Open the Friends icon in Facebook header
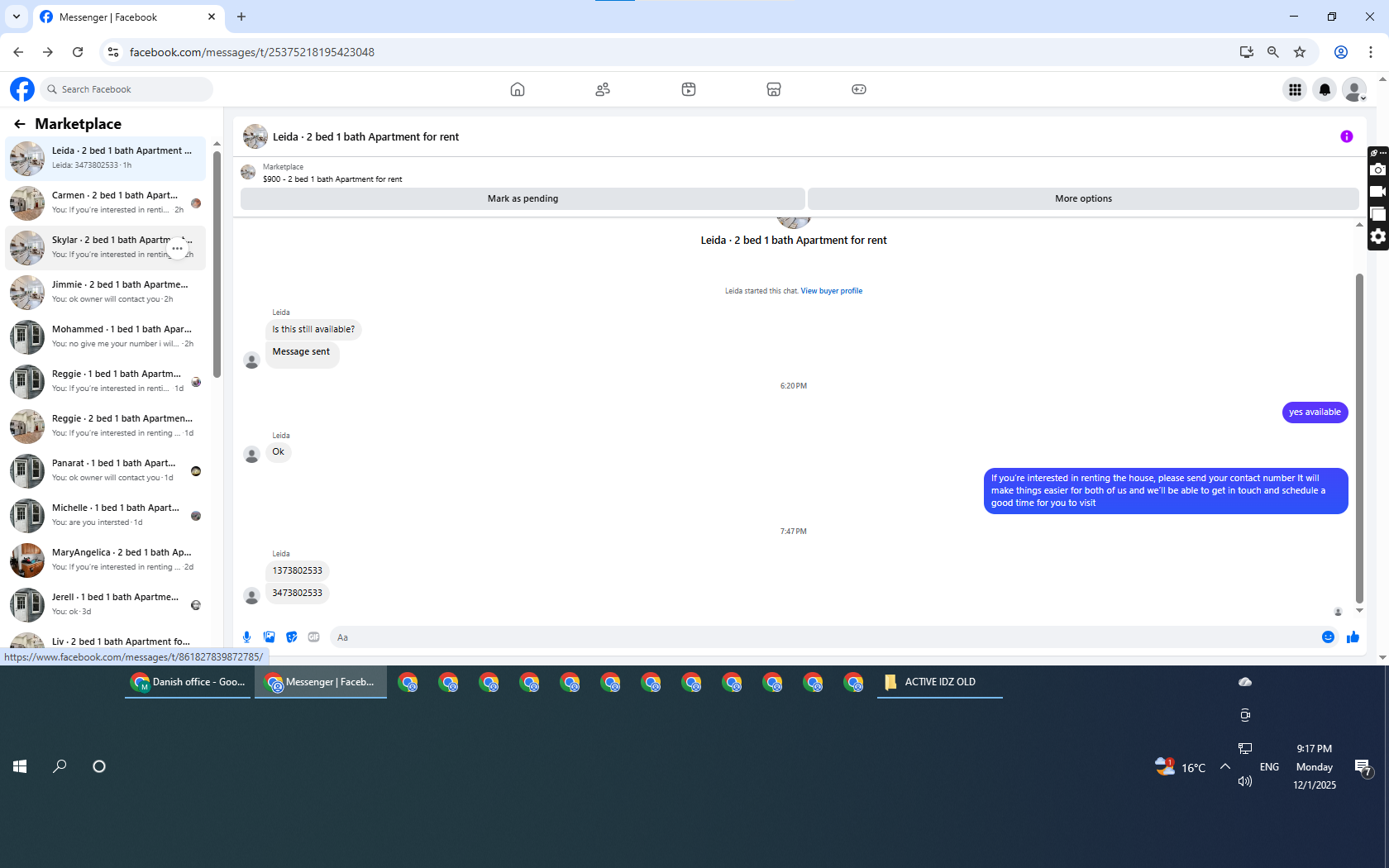The image size is (1389, 868). (x=603, y=89)
